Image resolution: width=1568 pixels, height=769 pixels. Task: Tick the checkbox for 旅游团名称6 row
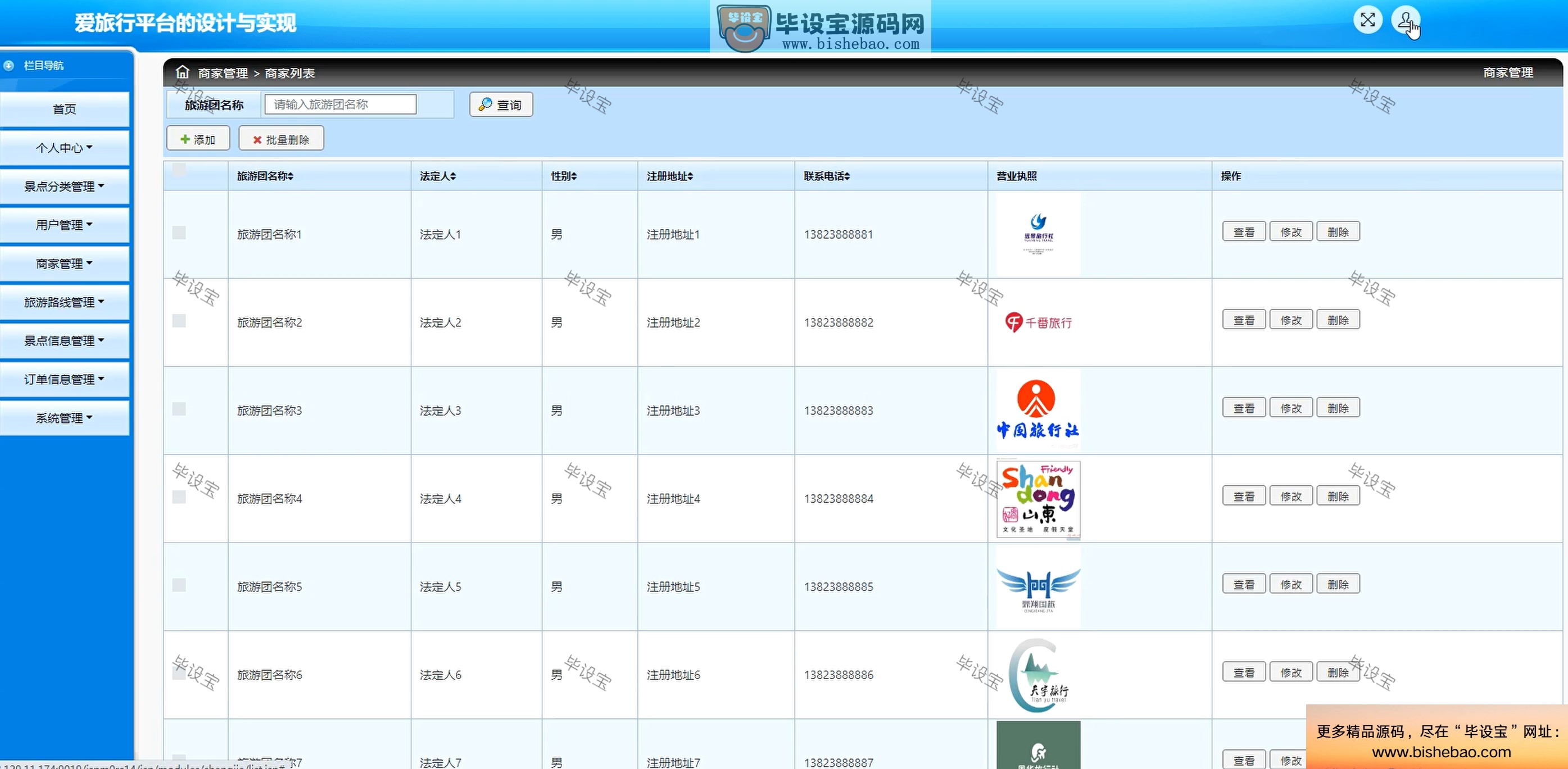(179, 674)
